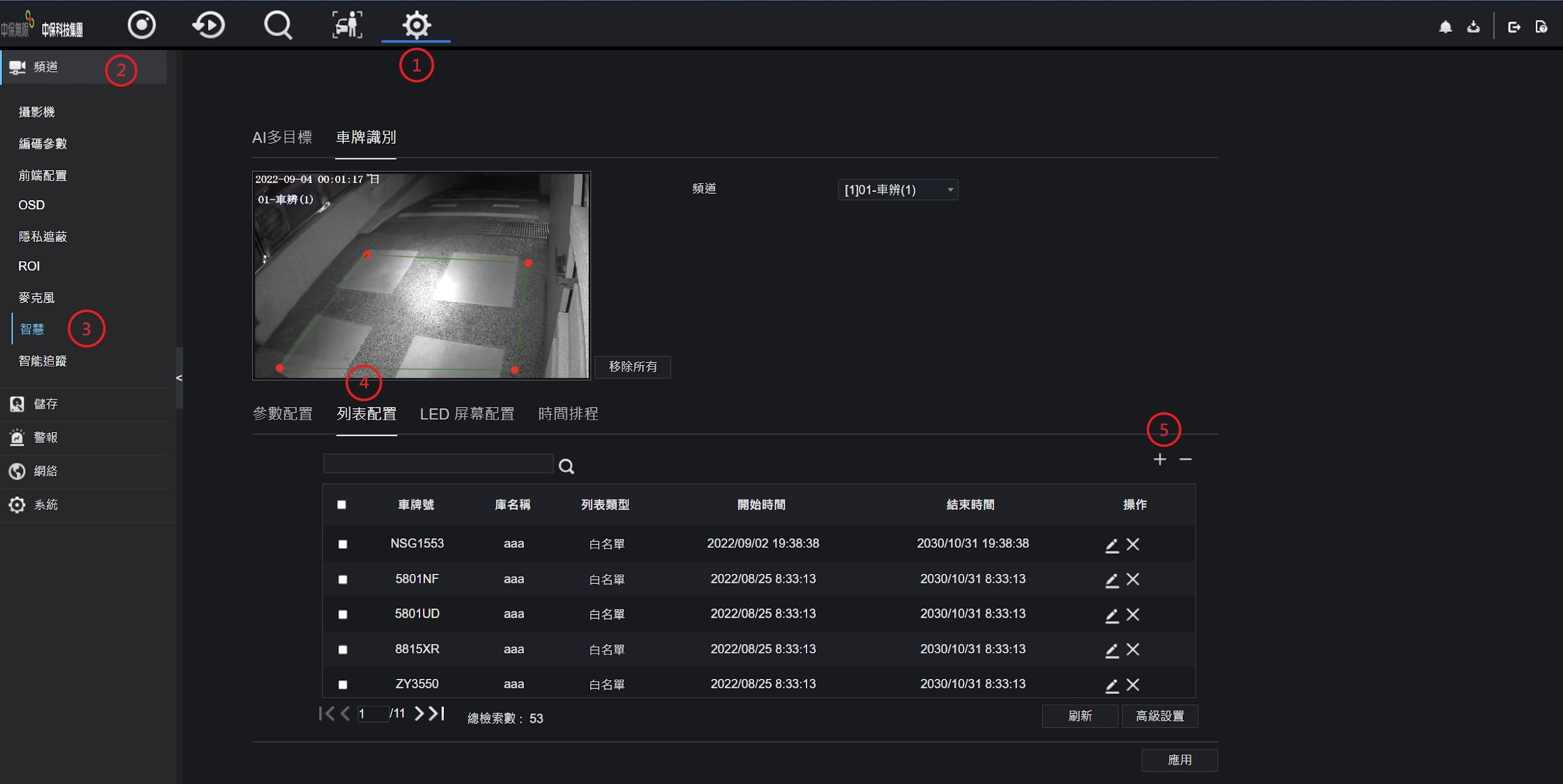Open the 編碼參數 encoding menu item
Viewport: 1563px width, 784px height.
(43, 144)
